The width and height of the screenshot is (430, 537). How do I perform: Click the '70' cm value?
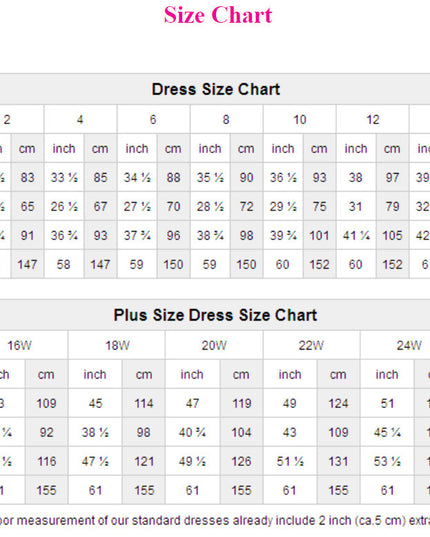coord(173,207)
